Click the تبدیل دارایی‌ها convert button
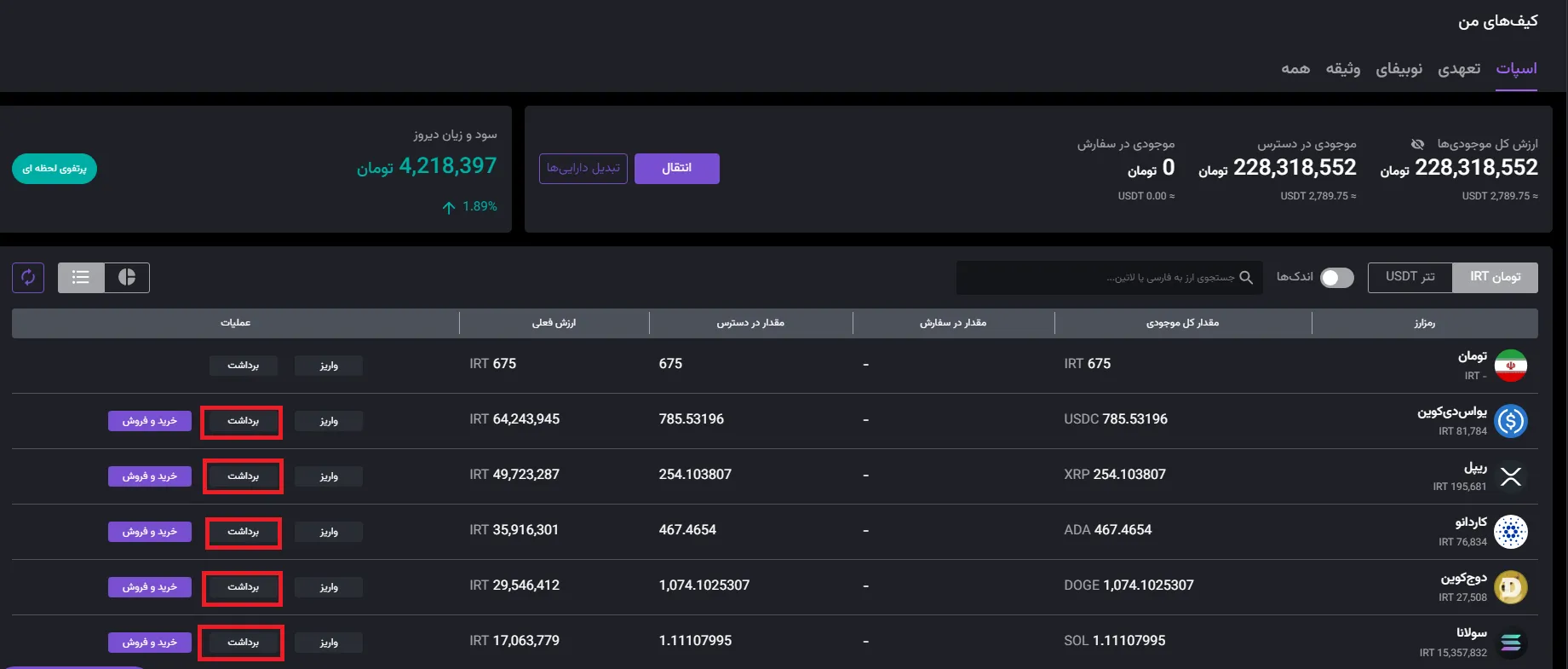The height and width of the screenshot is (669, 1568). coord(583,168)
